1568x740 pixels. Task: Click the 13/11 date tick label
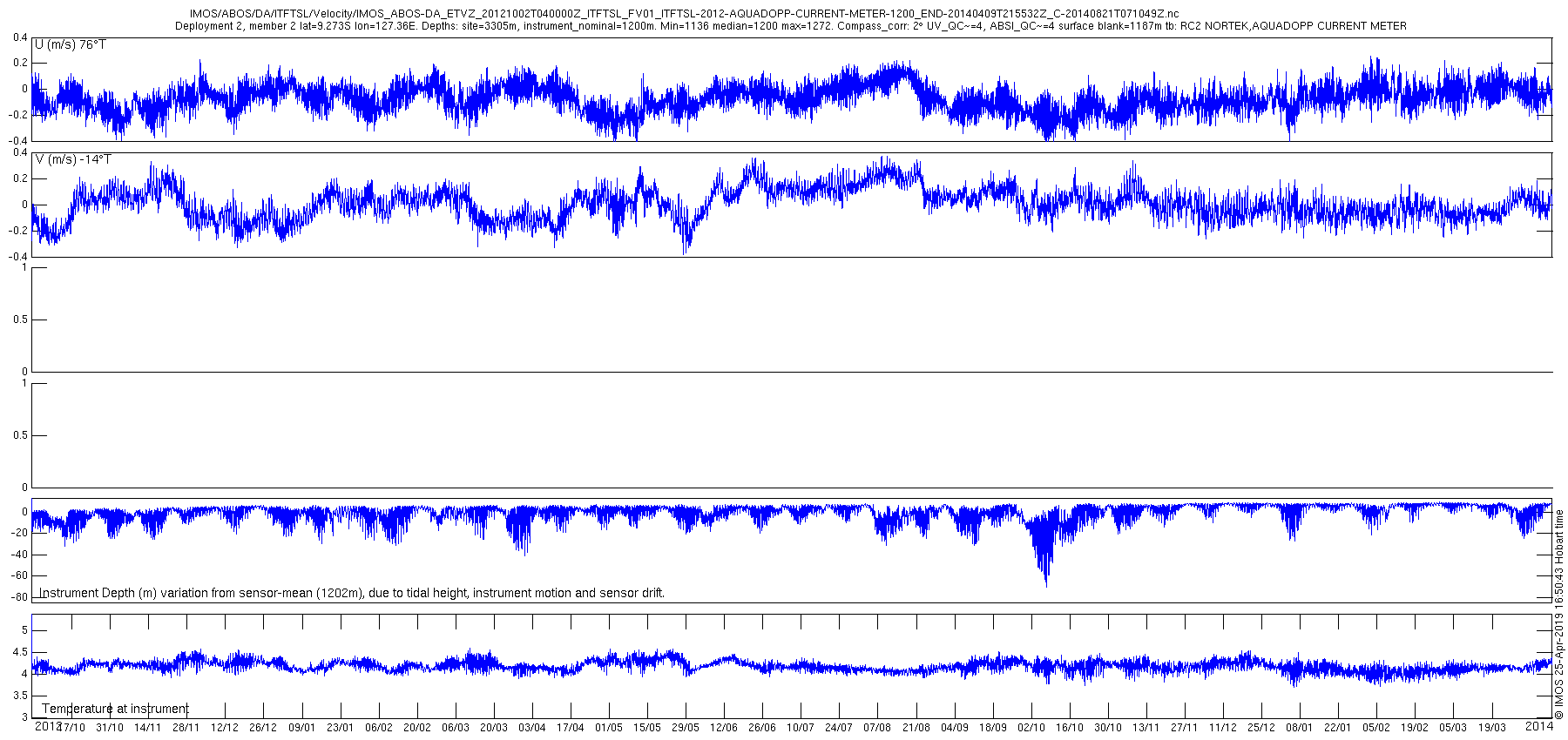point(1146,728)
